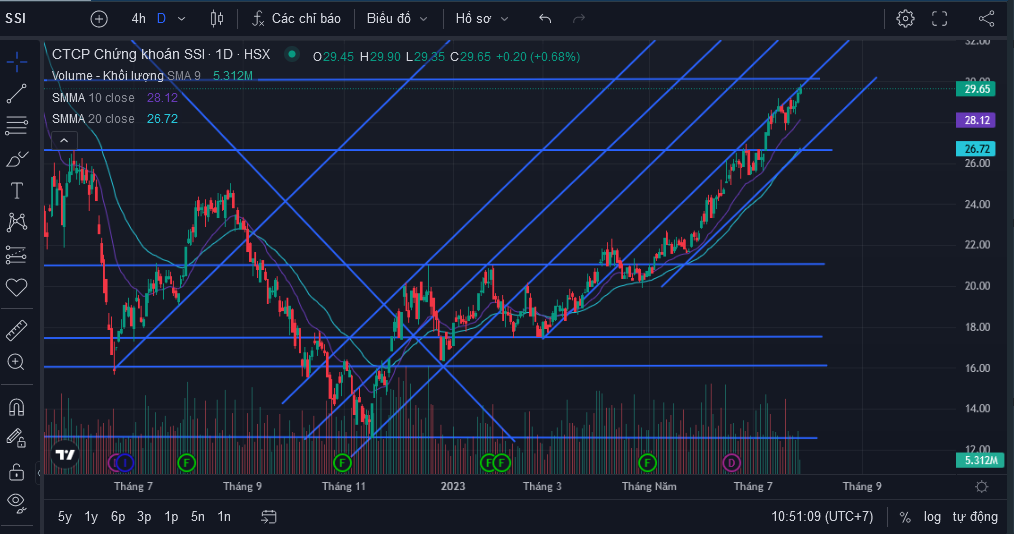Open the Fibonacci and Gann tools group
This screenshot has height=534, width=1014.
pyautogui.click(x=16, y=125)
